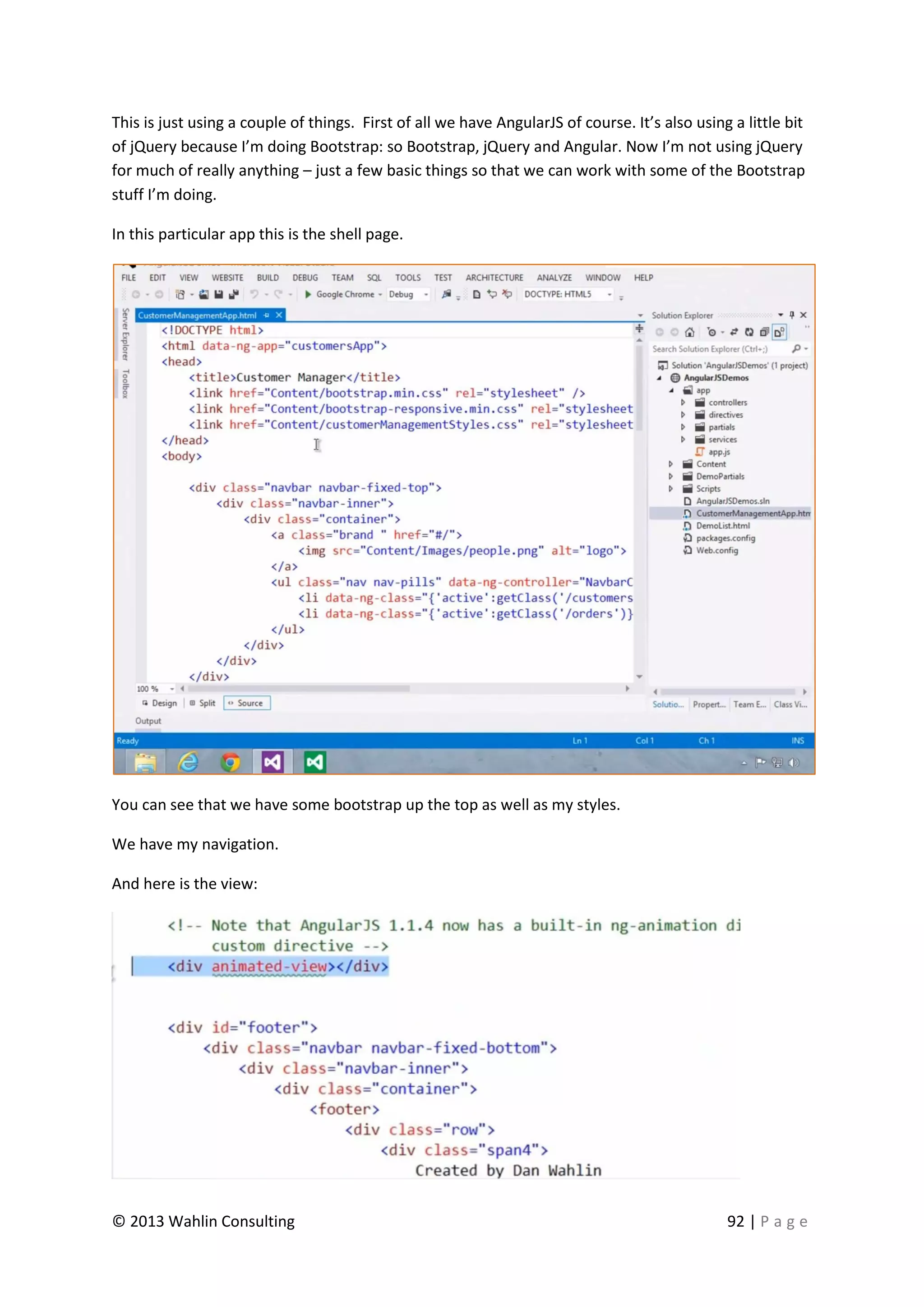
Task: Open Google Chrome from the Windows taskbar
Action: pyautogui.click(x=231, y=762)
